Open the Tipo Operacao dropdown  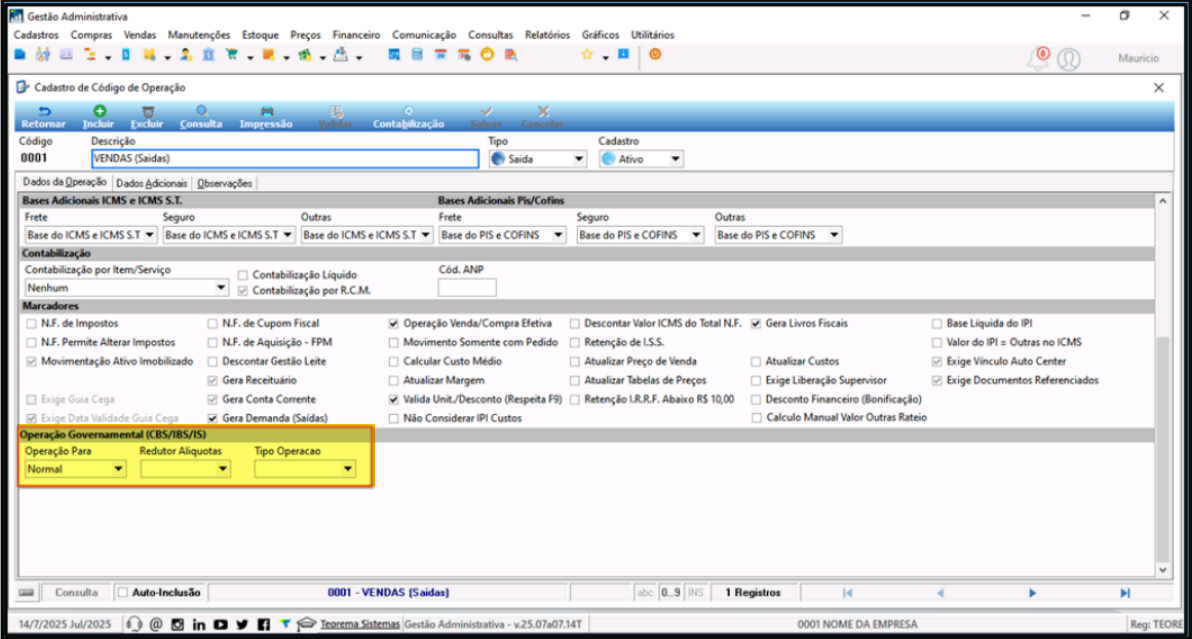click(x=347, y=469)
